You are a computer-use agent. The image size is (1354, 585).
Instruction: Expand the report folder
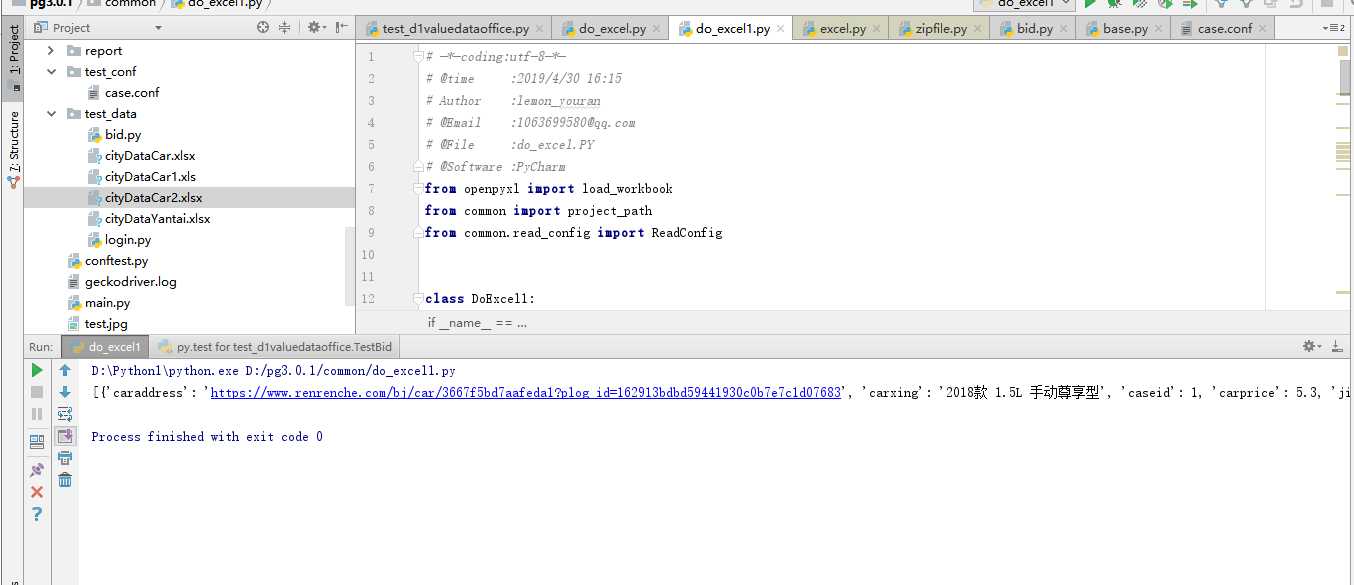point(51,50)
